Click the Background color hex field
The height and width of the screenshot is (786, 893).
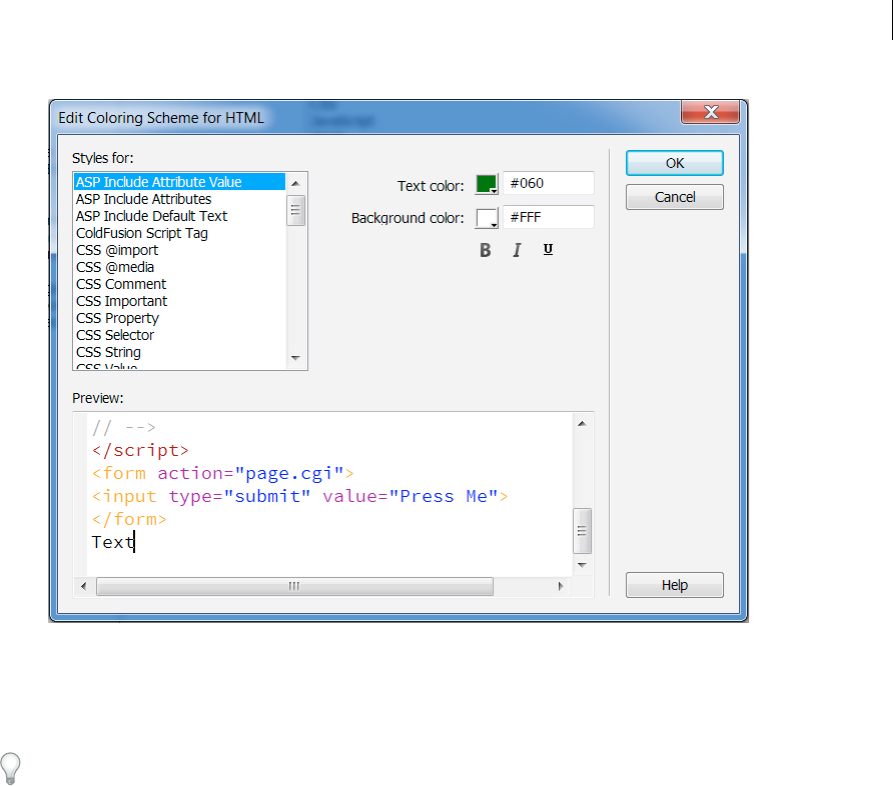(x=548, y=217)
